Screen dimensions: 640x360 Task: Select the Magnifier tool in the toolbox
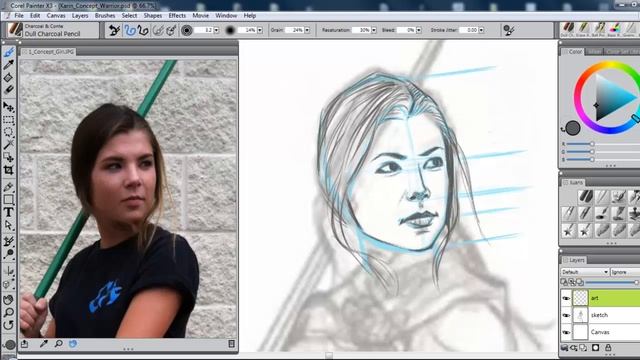tap(9, 313)
